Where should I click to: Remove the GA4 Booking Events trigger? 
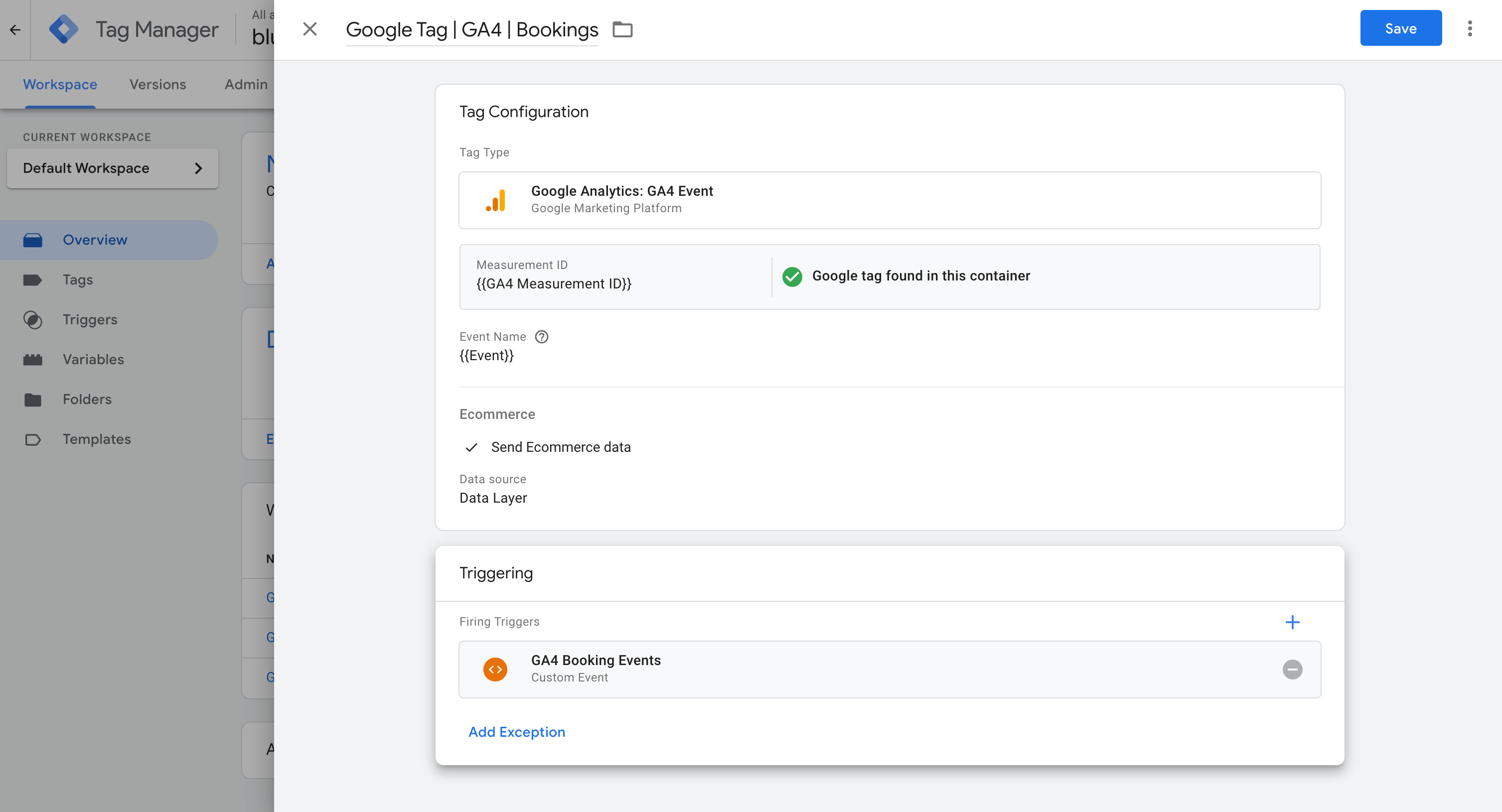click(1292, 669)
